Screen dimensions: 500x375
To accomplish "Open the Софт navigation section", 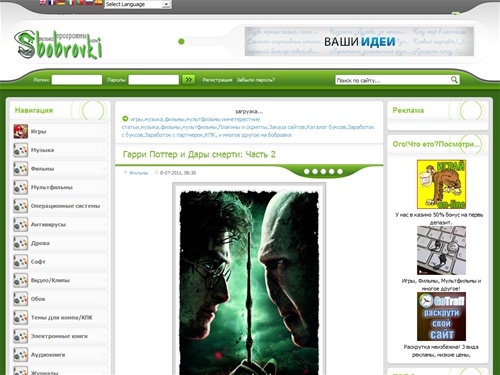I will (60, 262).
